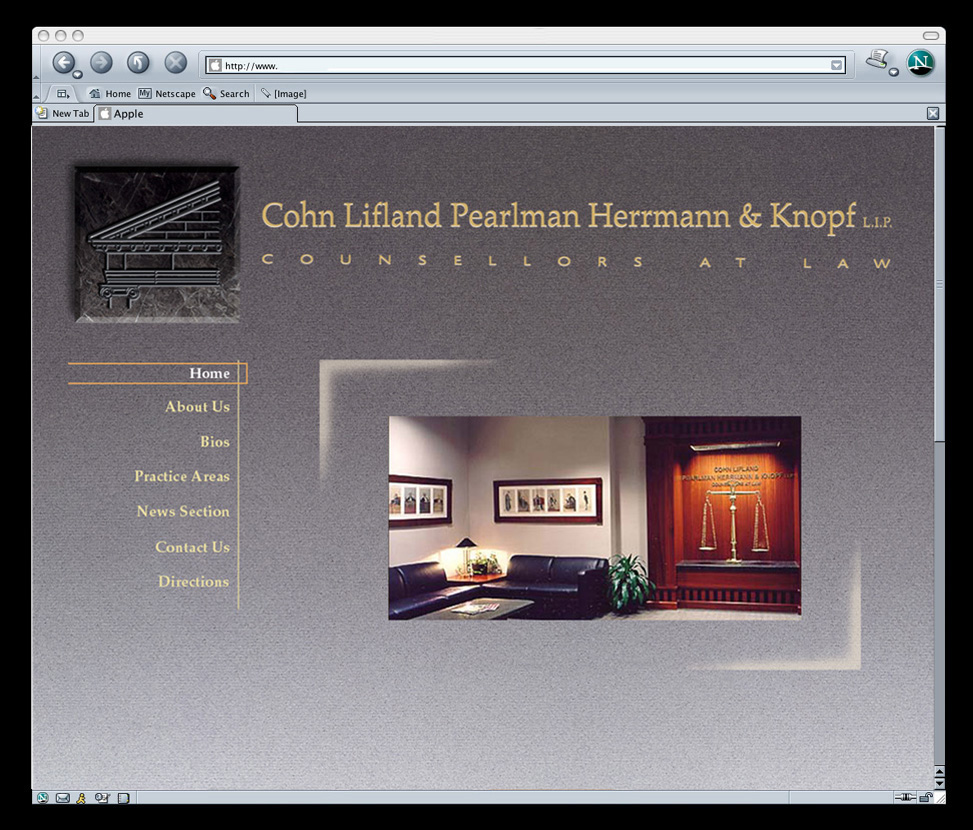The image size is (973, 830).
Task: Open a New Tab
Action: click(x=63, y=114)
